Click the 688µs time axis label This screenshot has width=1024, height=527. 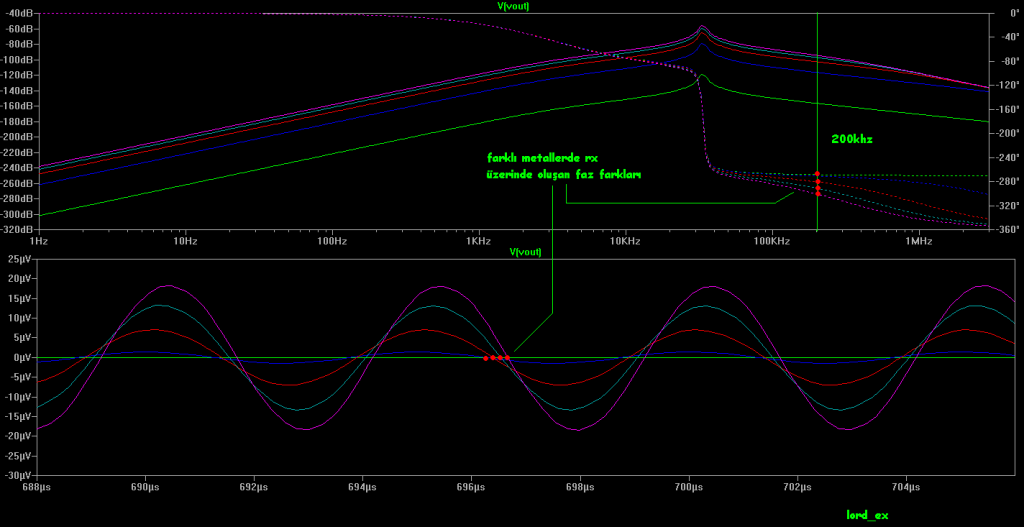(x=37, y=487)
